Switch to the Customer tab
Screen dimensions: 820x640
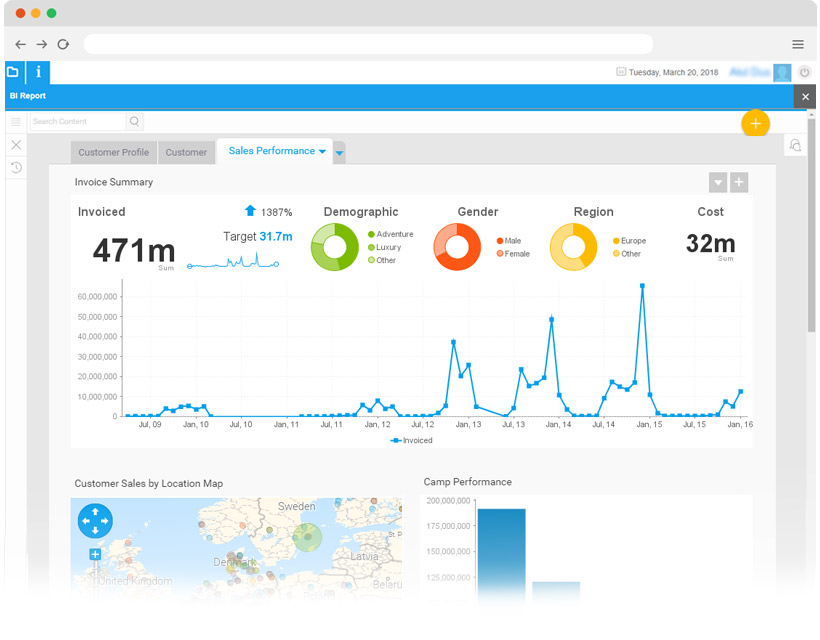pos(186,152)
